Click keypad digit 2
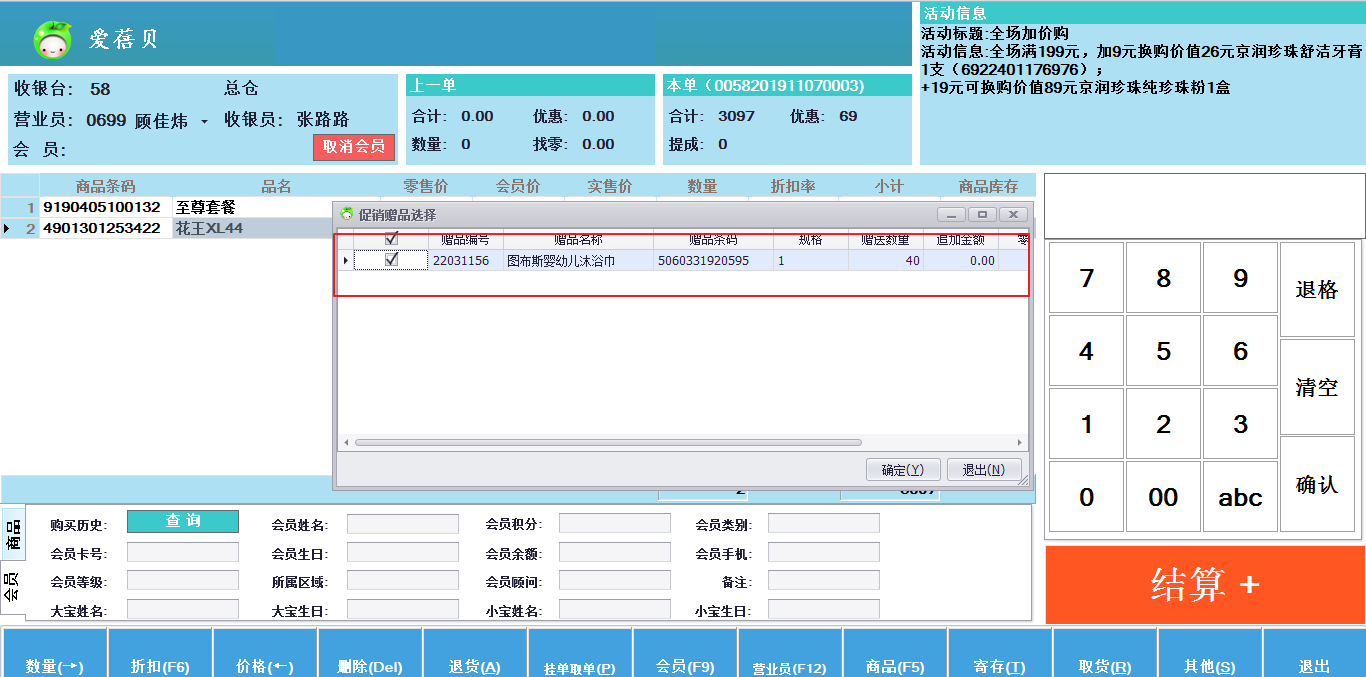 [x=1163, y=424]
